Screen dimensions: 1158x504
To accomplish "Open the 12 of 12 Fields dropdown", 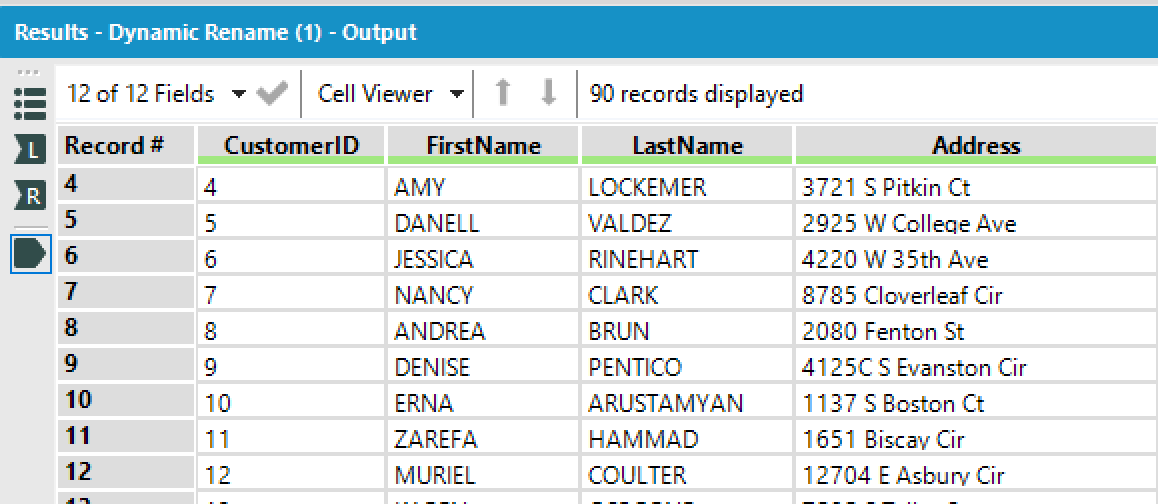I will tap(157, 94).
